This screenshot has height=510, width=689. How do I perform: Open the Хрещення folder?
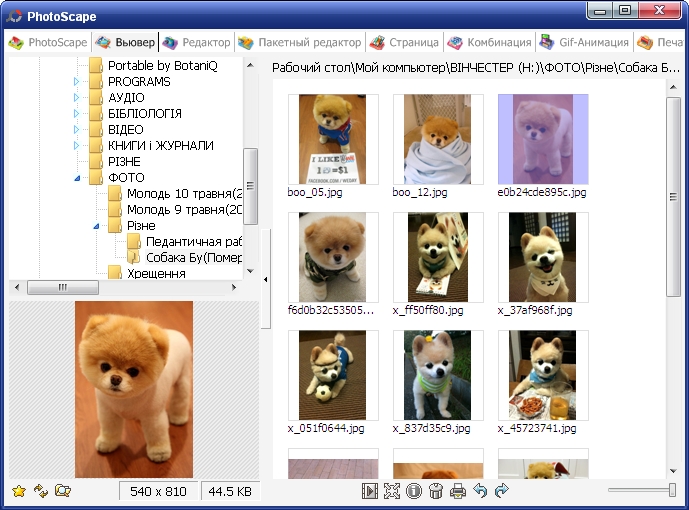156,274
